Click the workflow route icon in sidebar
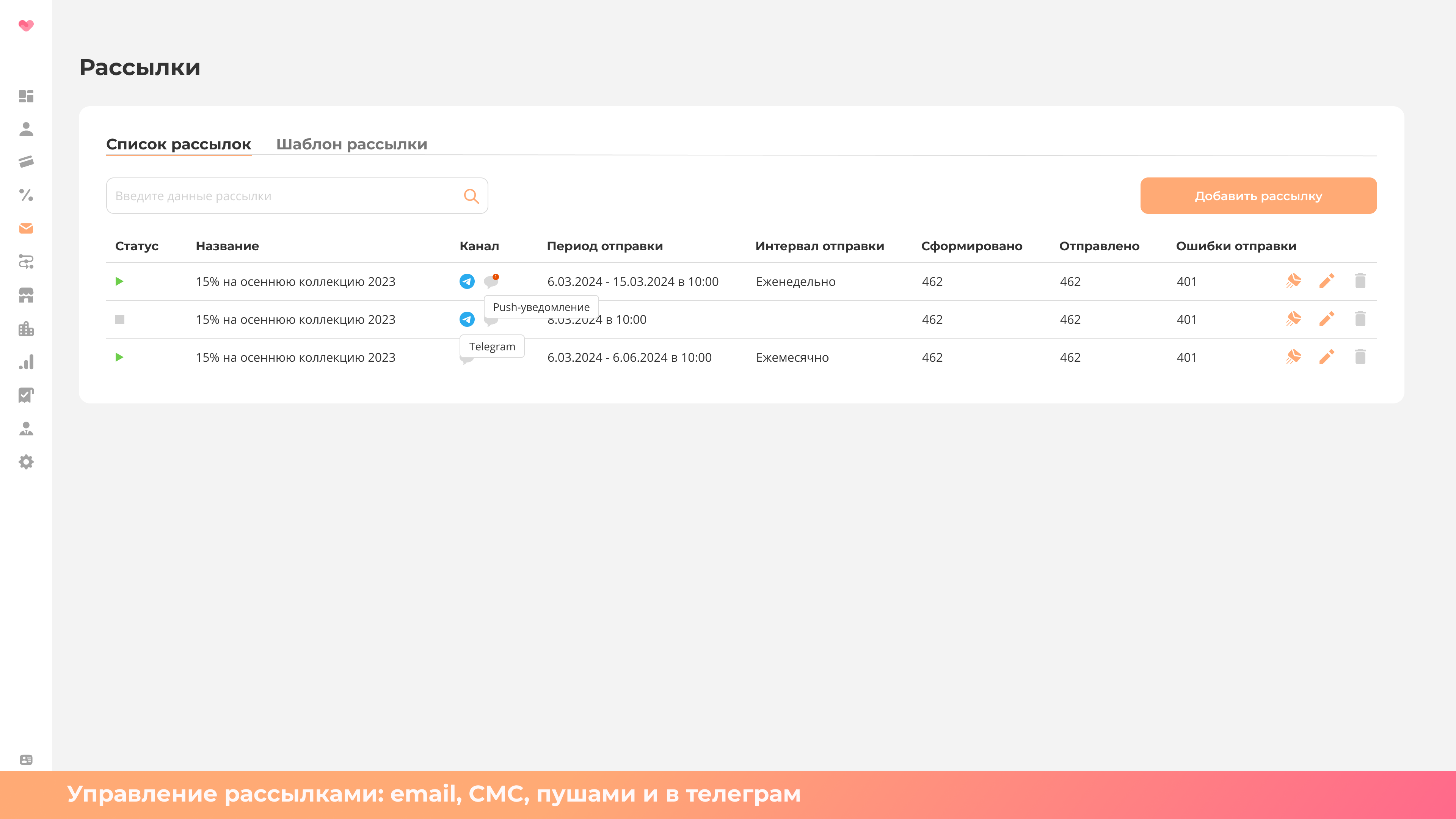The width and height of the screenshot is (1456, 819). click(x=26, y=262)
